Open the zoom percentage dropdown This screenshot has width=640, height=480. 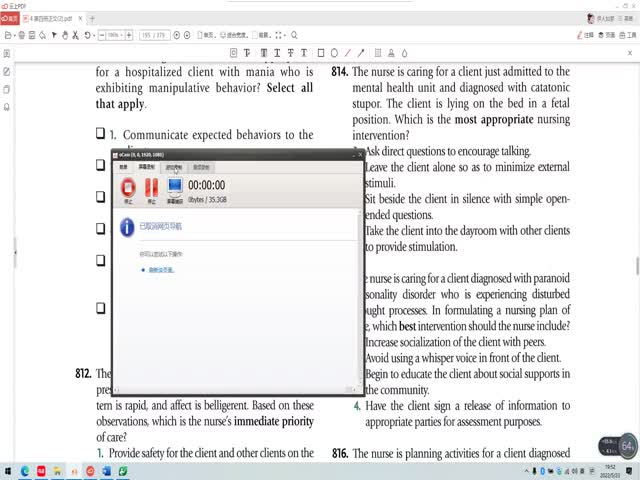click(117, 35)
